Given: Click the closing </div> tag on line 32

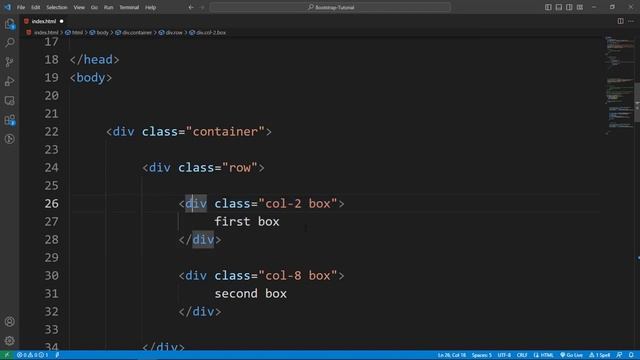Looking at the screenshot, I should [200, 312].
